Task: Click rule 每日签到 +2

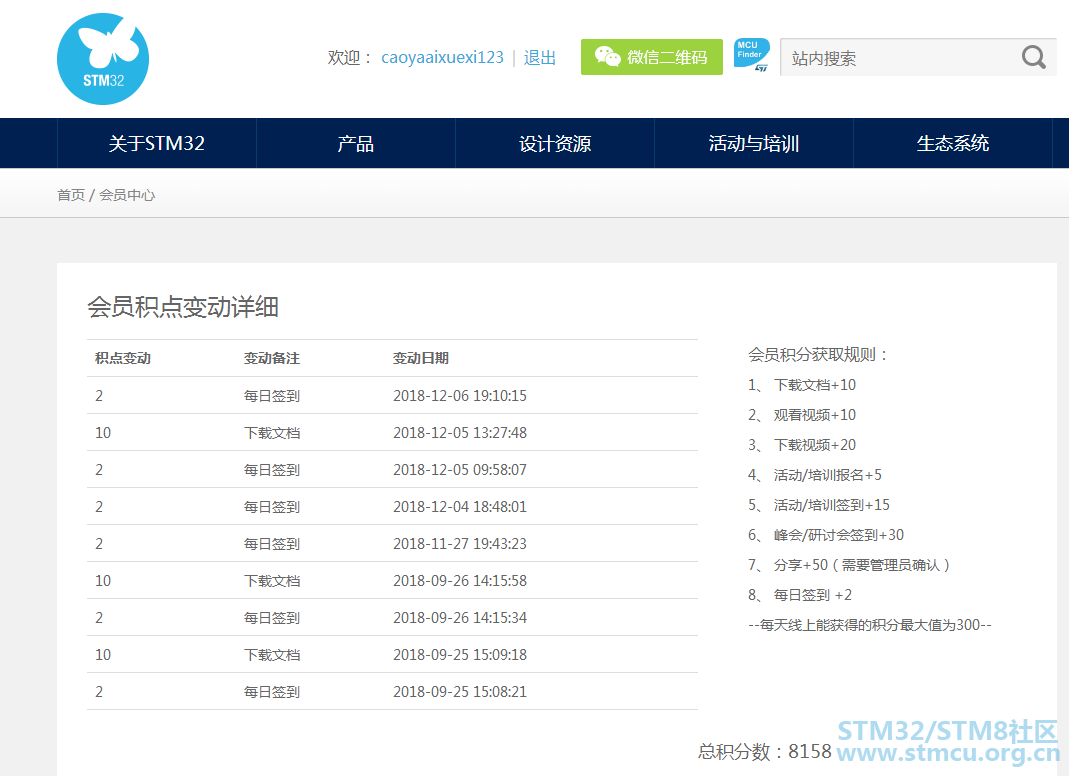Action: (813, 595)
